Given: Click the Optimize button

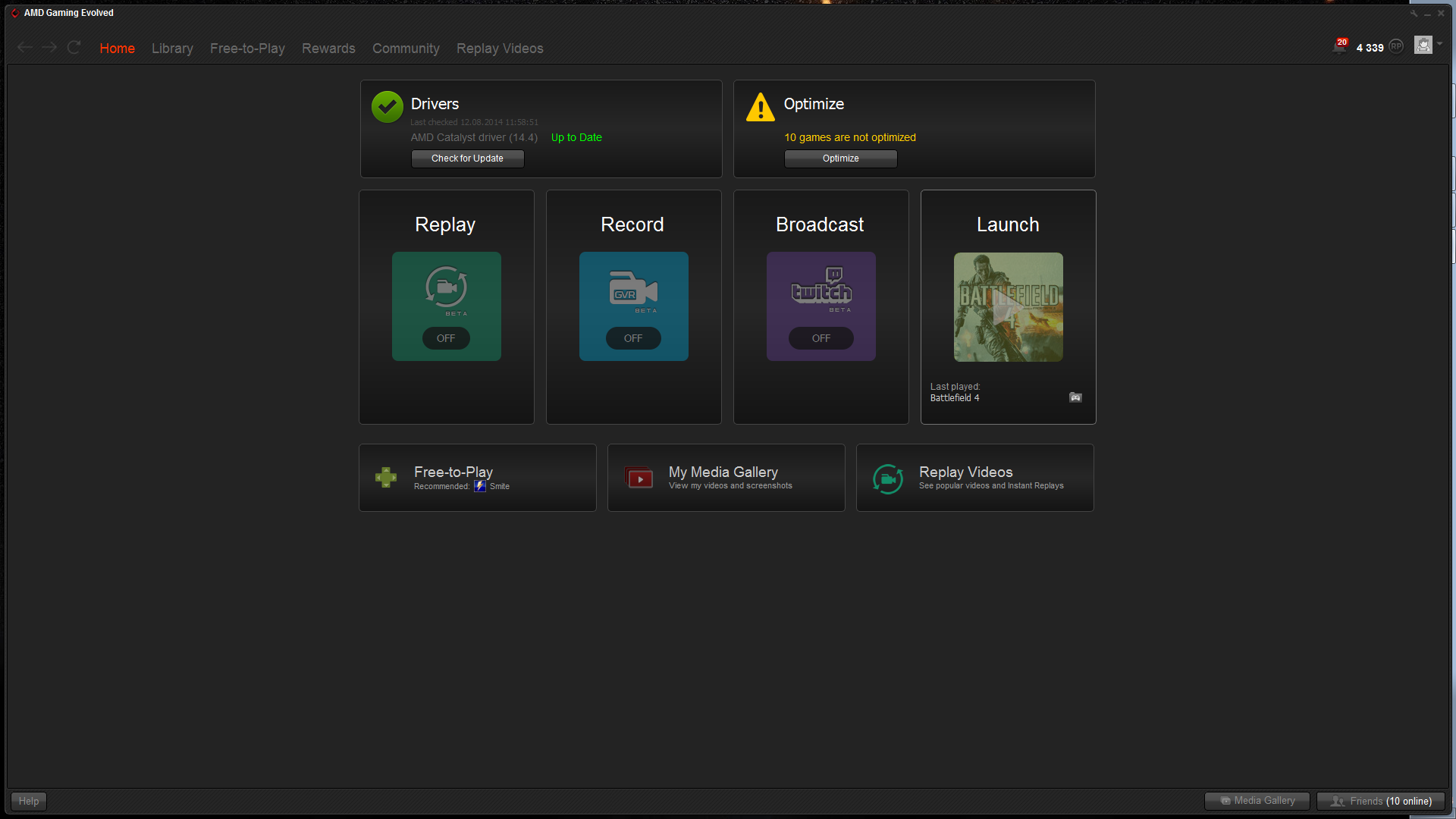Looking at the screenshot, I should coord(840,158).
